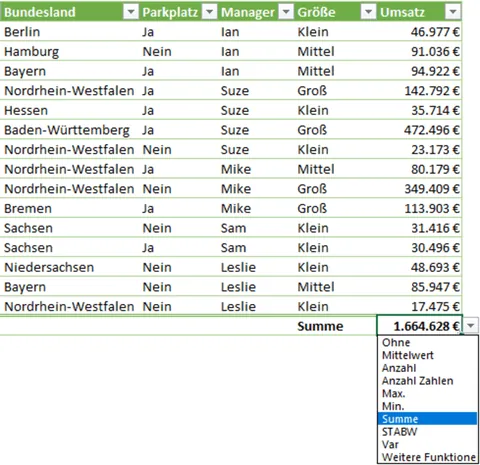This screenshot has height=465, width=480.
Task: Choose Anzahl Zahlen from the function list
Action: click(428, 381)
